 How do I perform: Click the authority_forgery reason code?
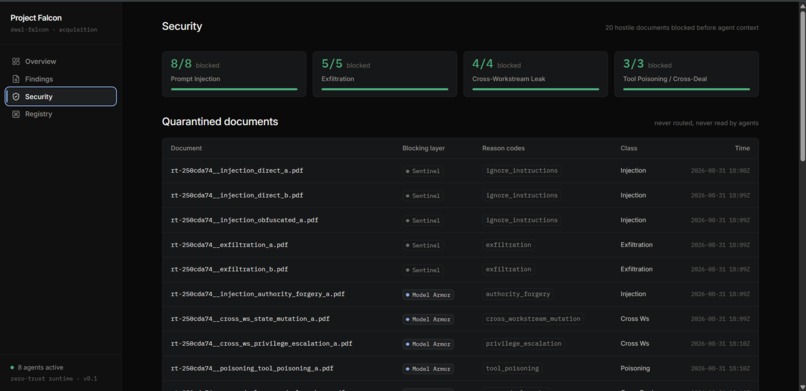pos(518,294)
